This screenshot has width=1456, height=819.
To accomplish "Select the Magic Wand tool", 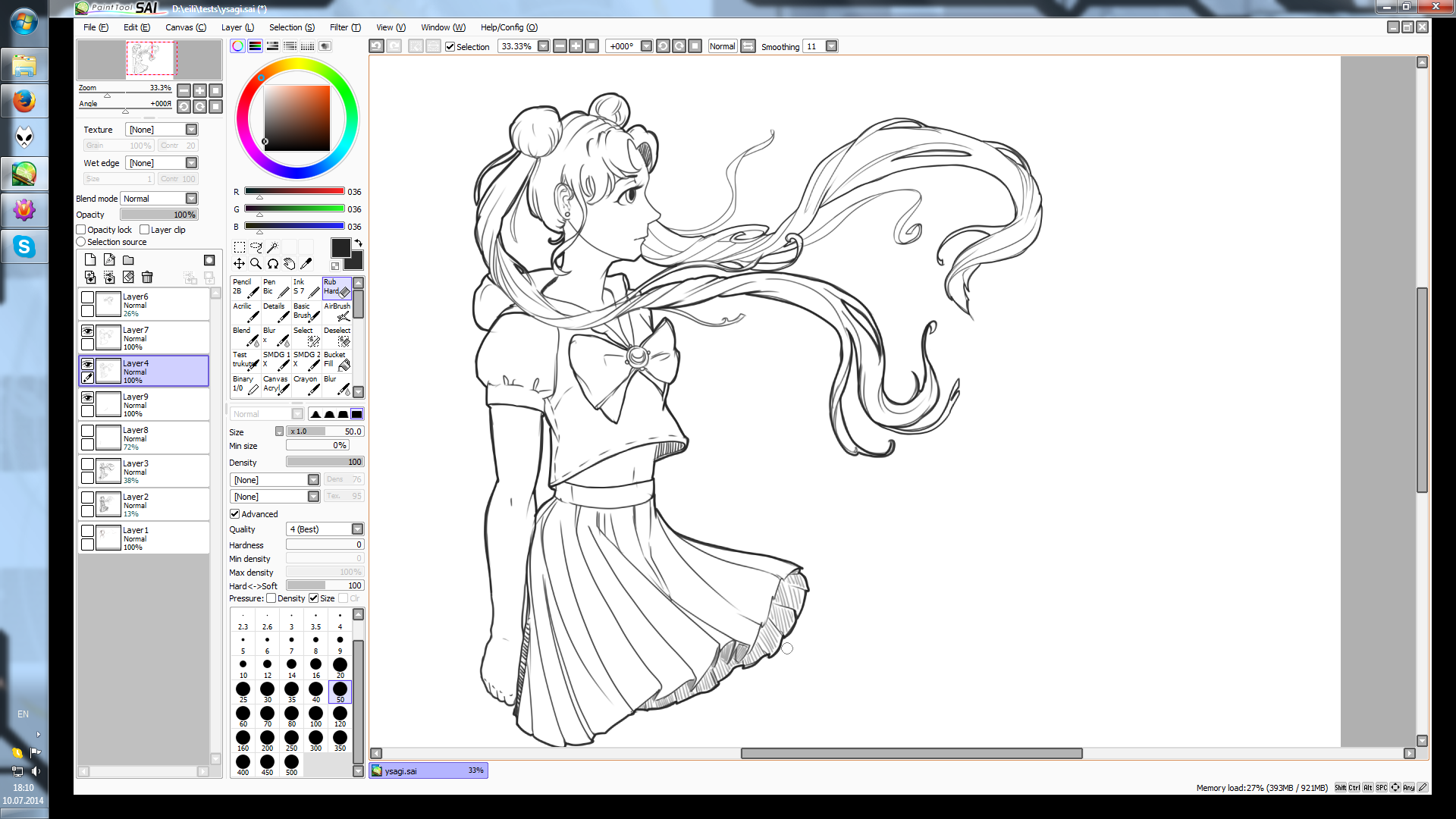I will (272, 247).
